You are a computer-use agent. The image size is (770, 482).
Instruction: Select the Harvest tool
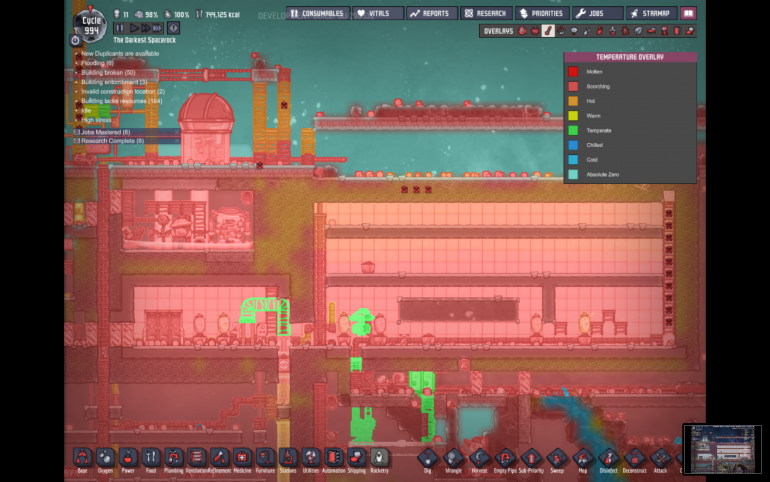[x=479, y=460]
